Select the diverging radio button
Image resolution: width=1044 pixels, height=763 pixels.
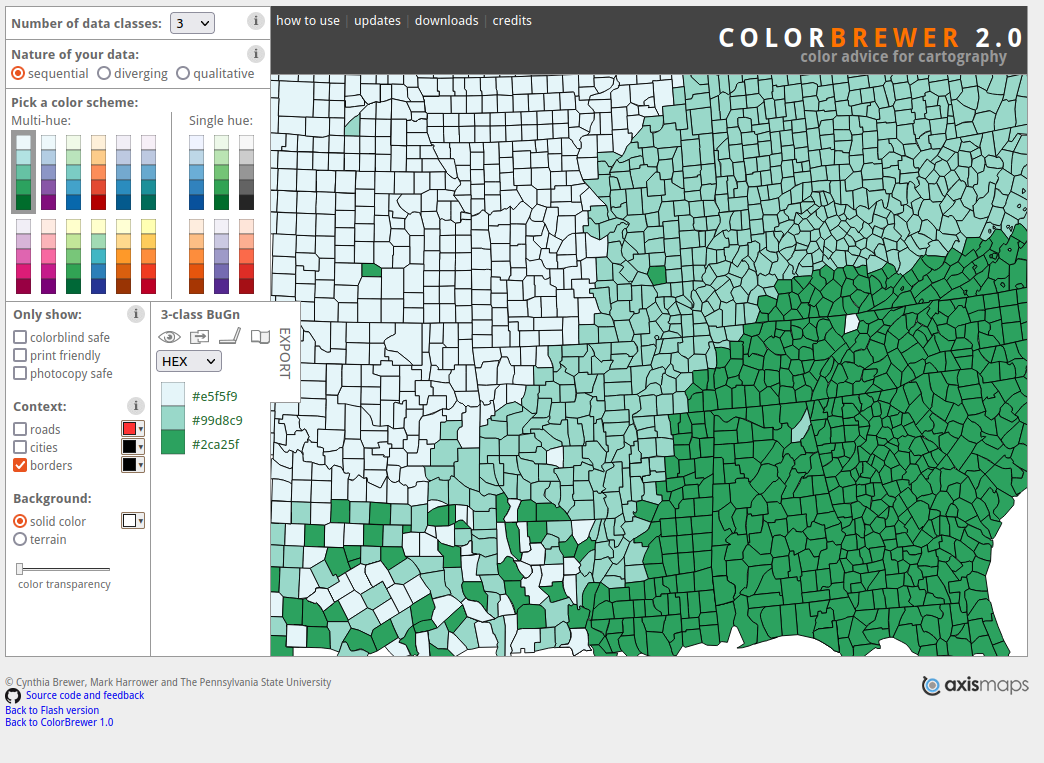click(105, 73)
